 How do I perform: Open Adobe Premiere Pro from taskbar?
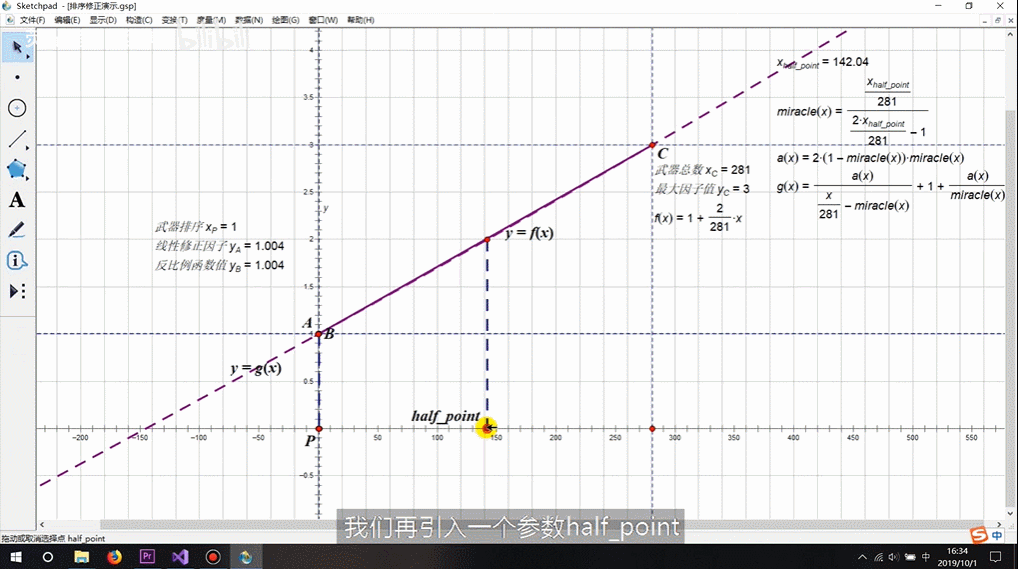click(x=147, y=557)
